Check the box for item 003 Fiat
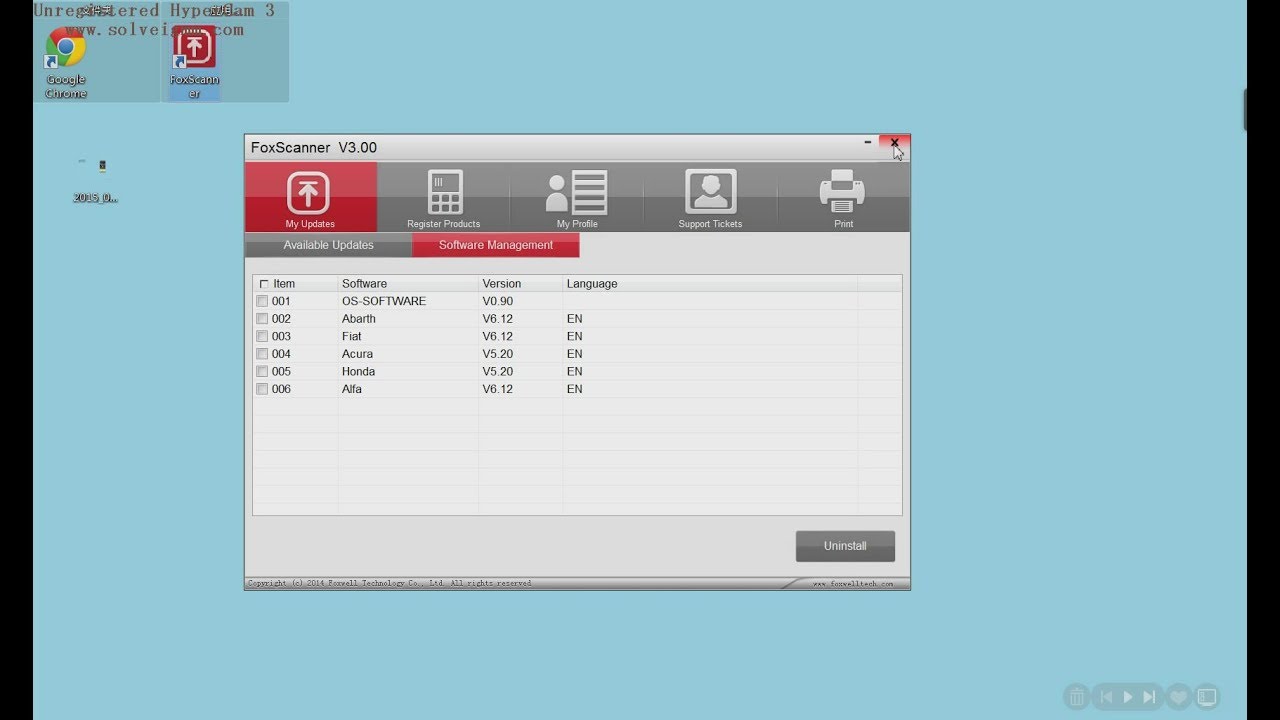The height and width of the screenshot is (720, 1280). point(262,336)
